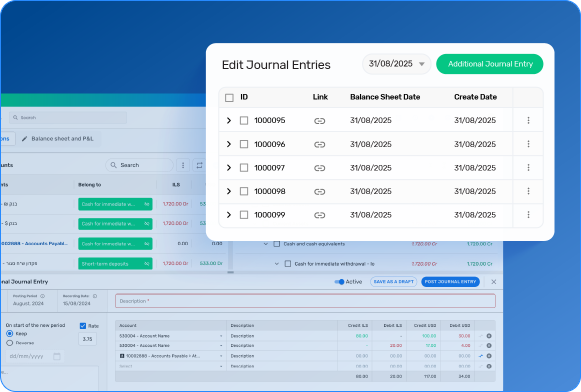The height and width of the screenshot is (392, 581).
Task: Click the swap arrows icon beside accounts Search
Action: [199, 165]
